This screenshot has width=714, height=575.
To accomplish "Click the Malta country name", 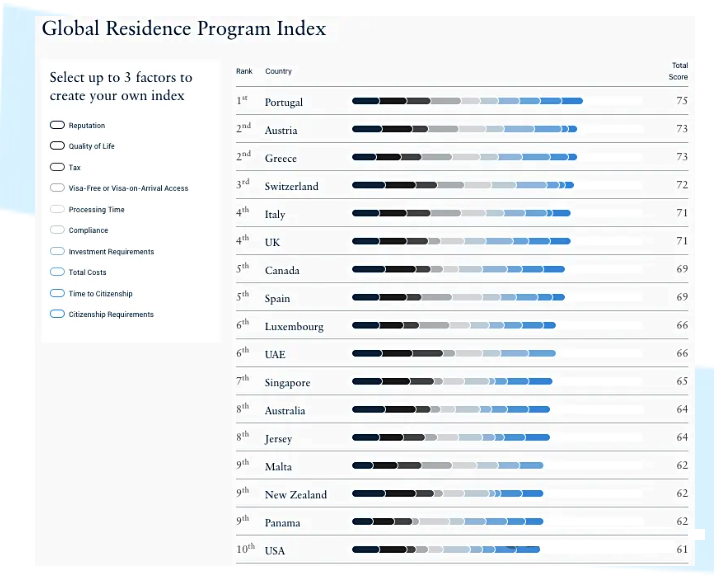I will pyautogui.click(x=278, y=467).
